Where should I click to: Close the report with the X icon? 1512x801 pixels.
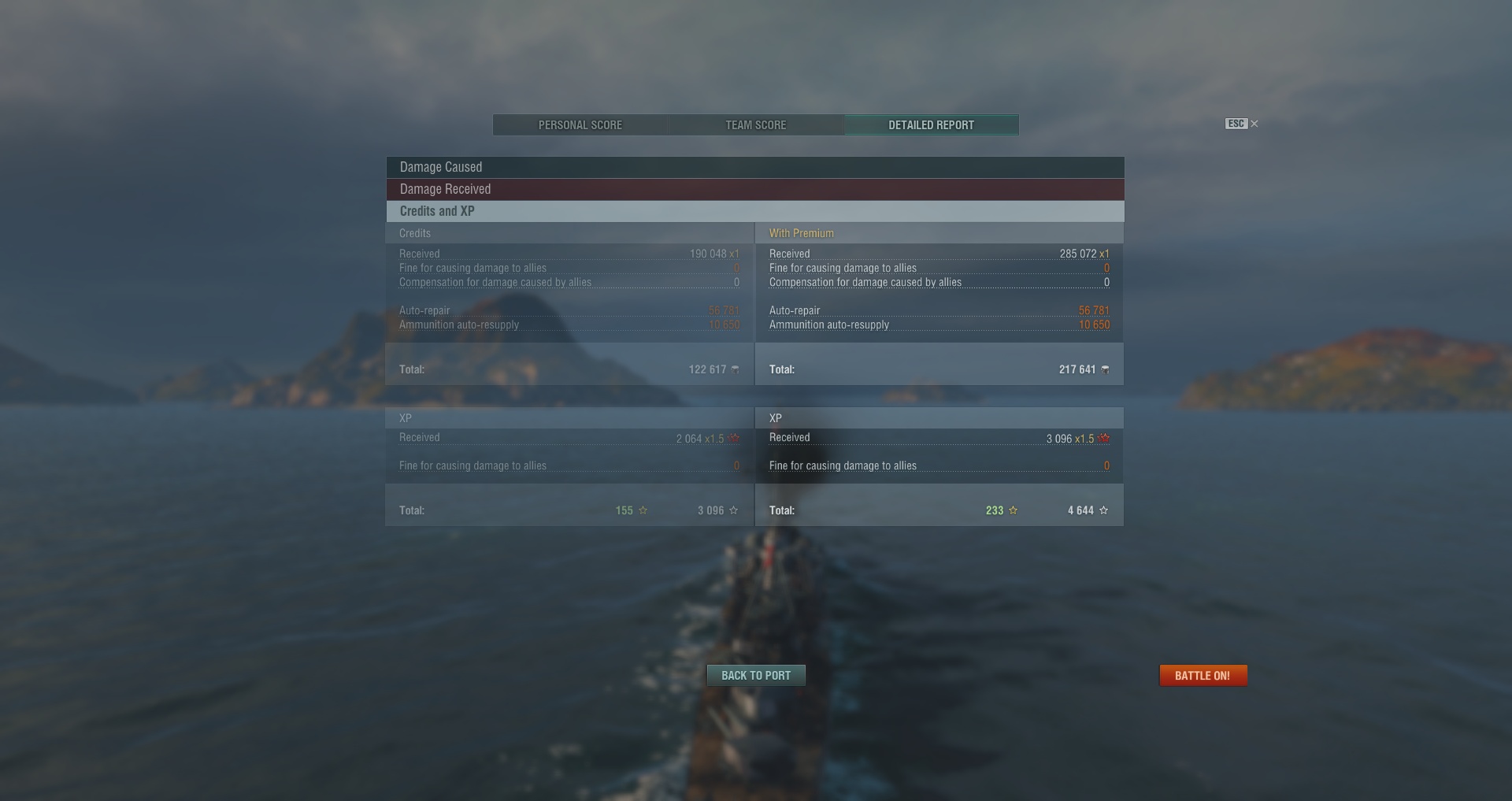(x=1254, y=124)
